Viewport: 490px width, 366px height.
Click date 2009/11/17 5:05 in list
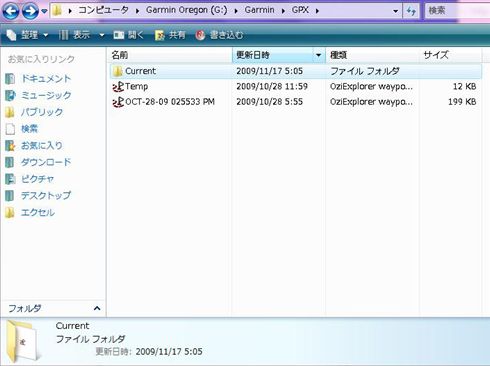coord(269,71)
